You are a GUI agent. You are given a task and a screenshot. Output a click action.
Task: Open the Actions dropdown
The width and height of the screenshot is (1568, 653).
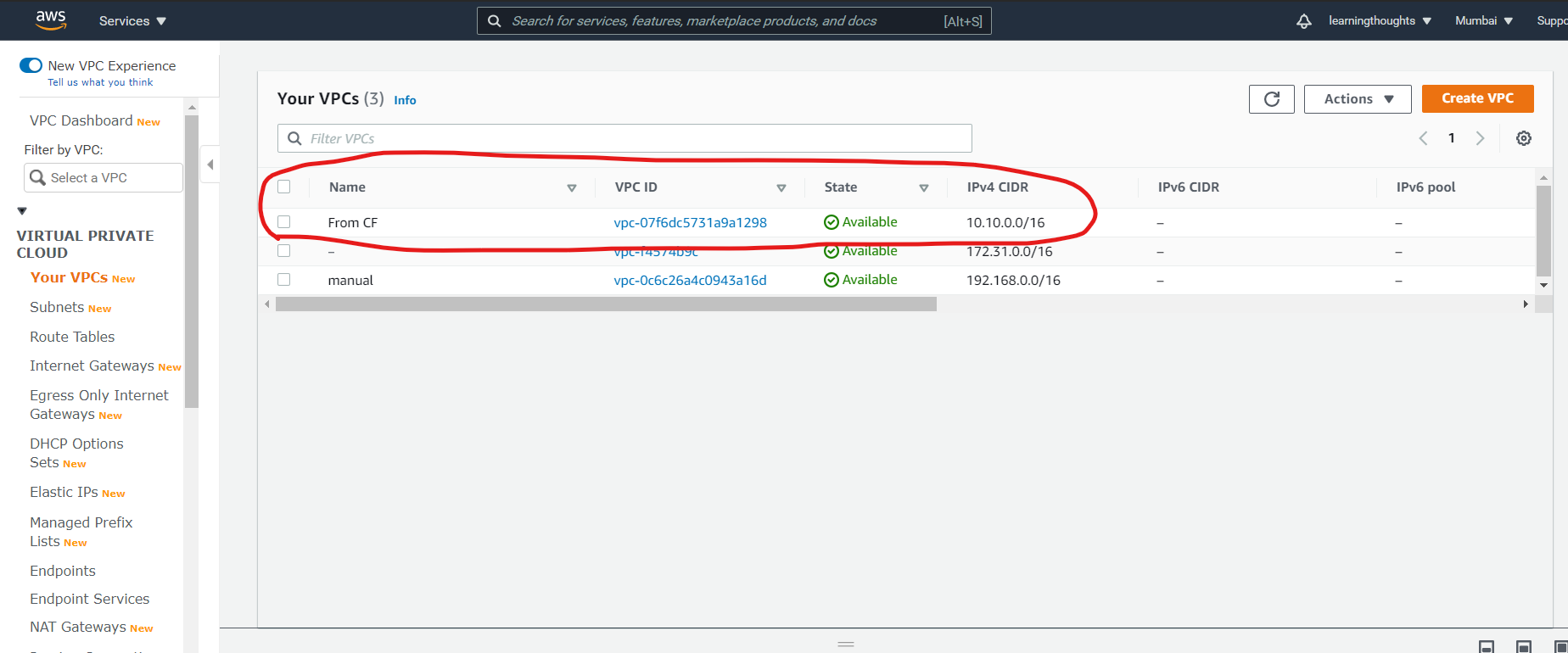1358,99
